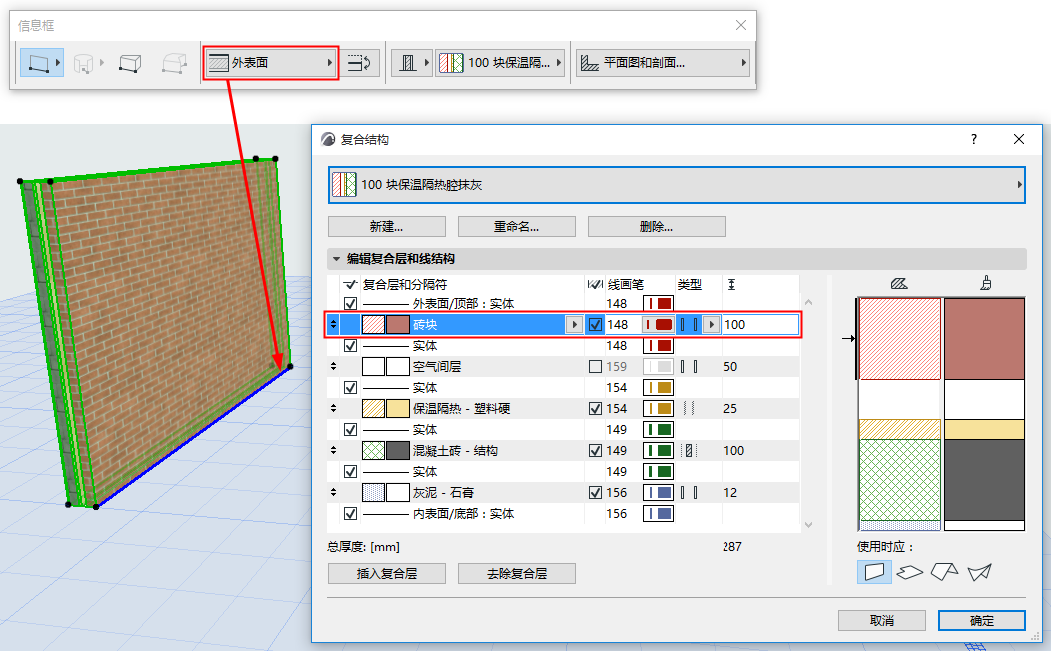
Task: Open the 平面图和剖面... dropdown
Action: (x=662, y=63)
